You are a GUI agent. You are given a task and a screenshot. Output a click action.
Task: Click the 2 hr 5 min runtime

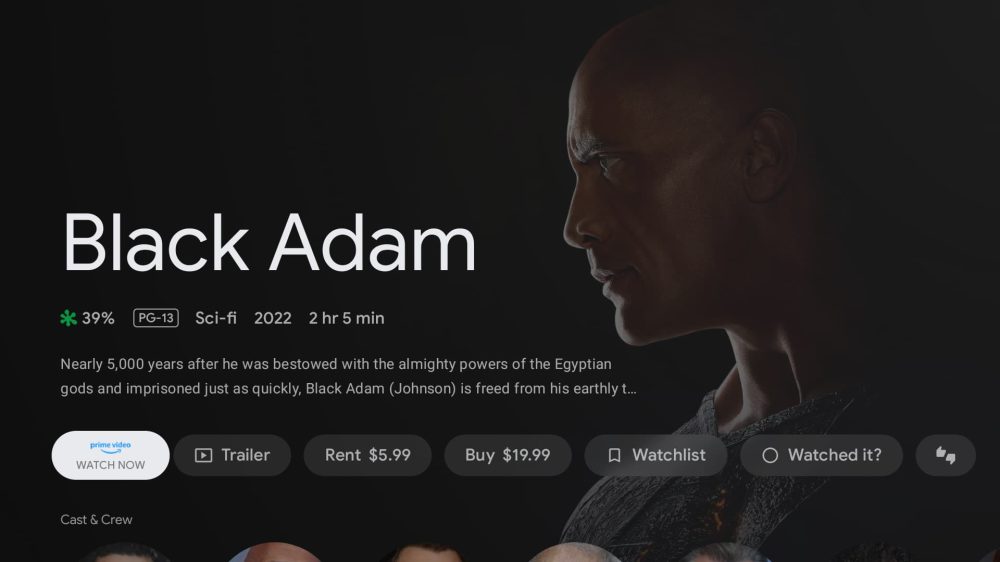click(x=346, y=318)
